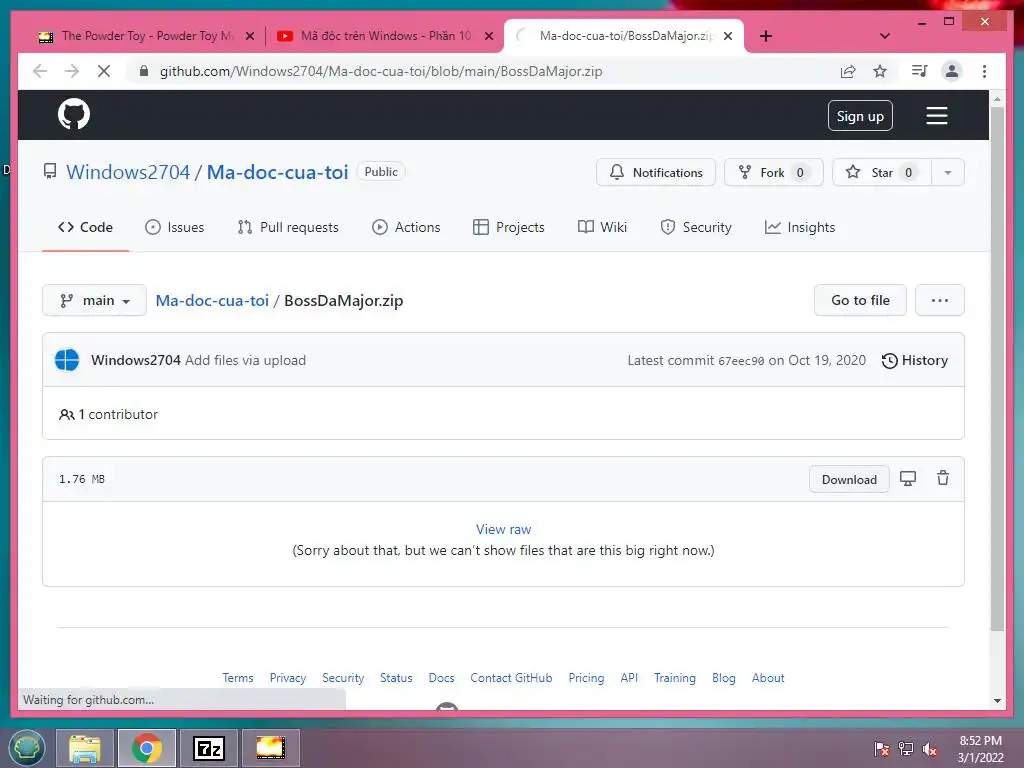Viewport: 1024px width, 768px height.
Task: Open the Status footer link
Action: pos(396,678)
